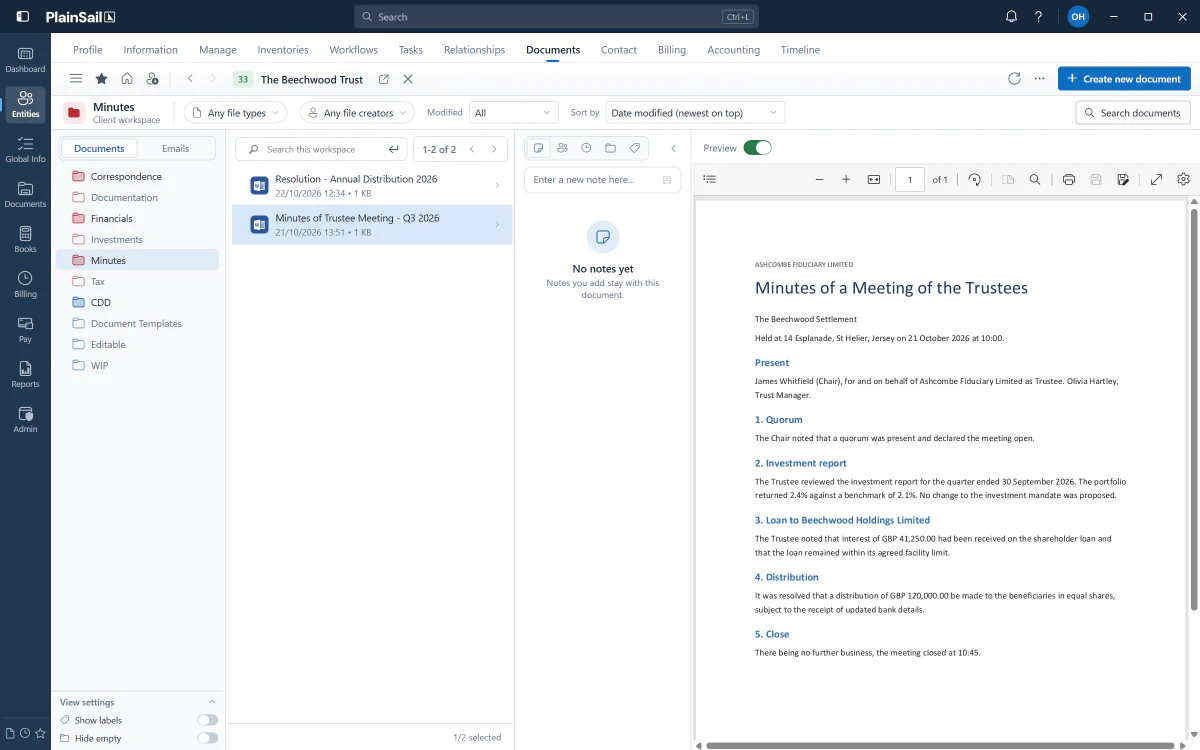Open the notes tab icon in the details panel
The image size is (1200, 750).
(538, 148)
